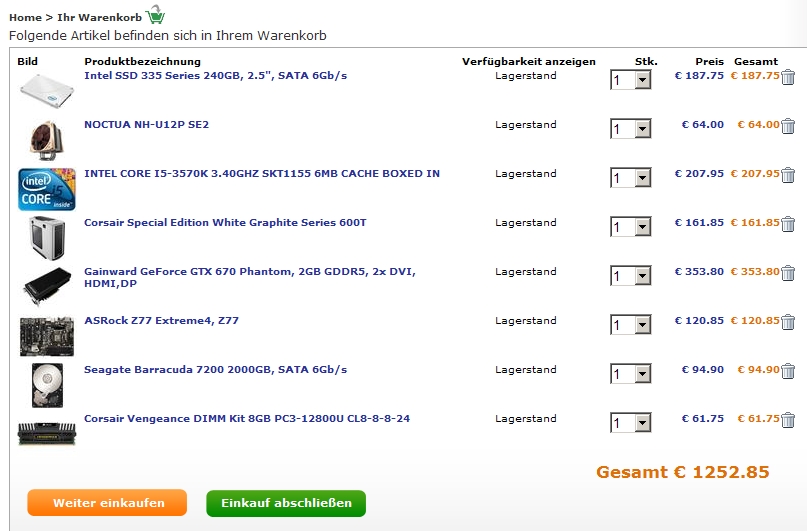
Task: Open the quantity dropdown for the Intel SSD 335
Action: click(642, 80)
